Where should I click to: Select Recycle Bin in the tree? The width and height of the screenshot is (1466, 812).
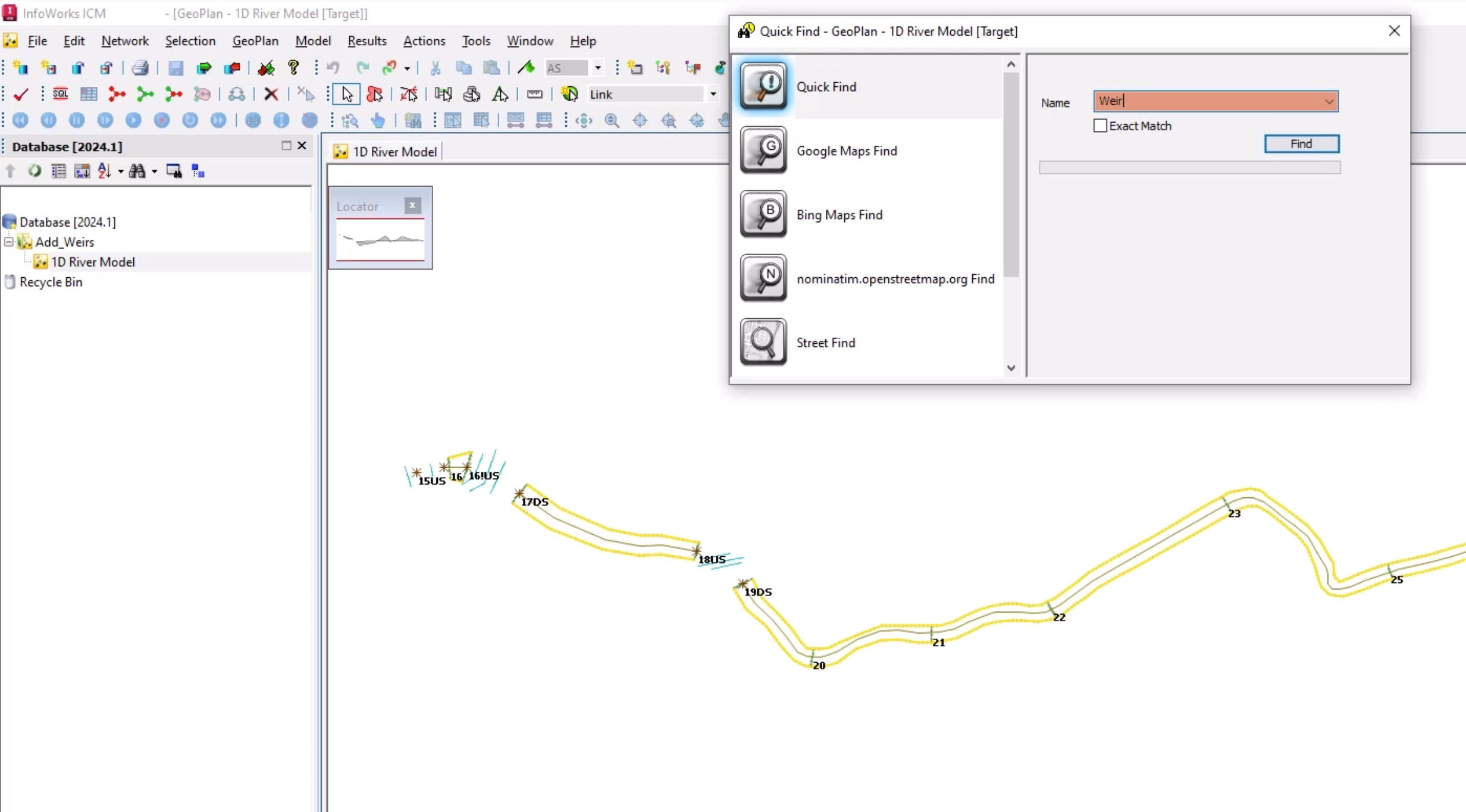(51, 283)
